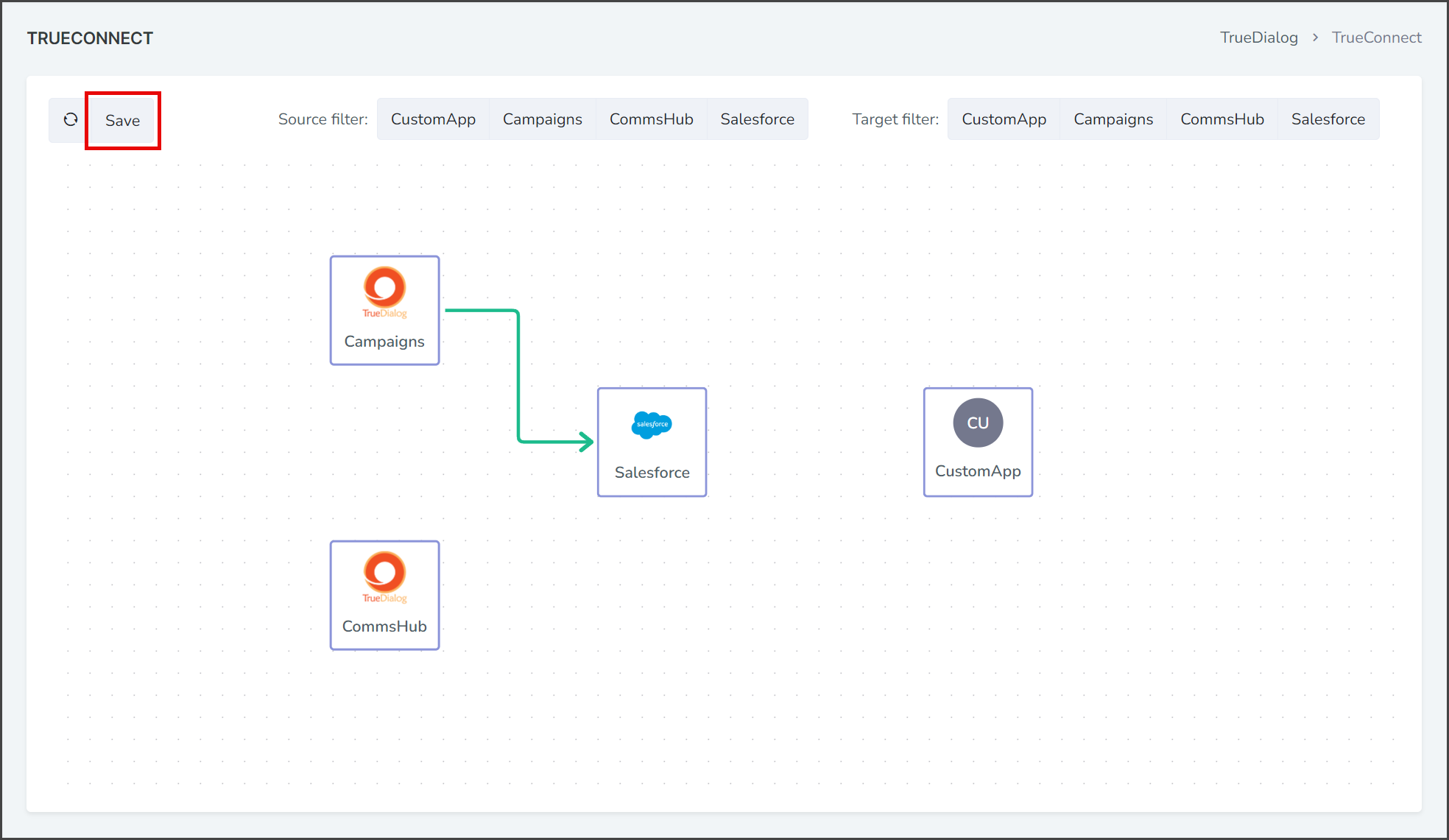Viewport: 1449px width, 840px height.
Task: Open the TrueDialog breadcrumb link
Action: coord(1259,38)
